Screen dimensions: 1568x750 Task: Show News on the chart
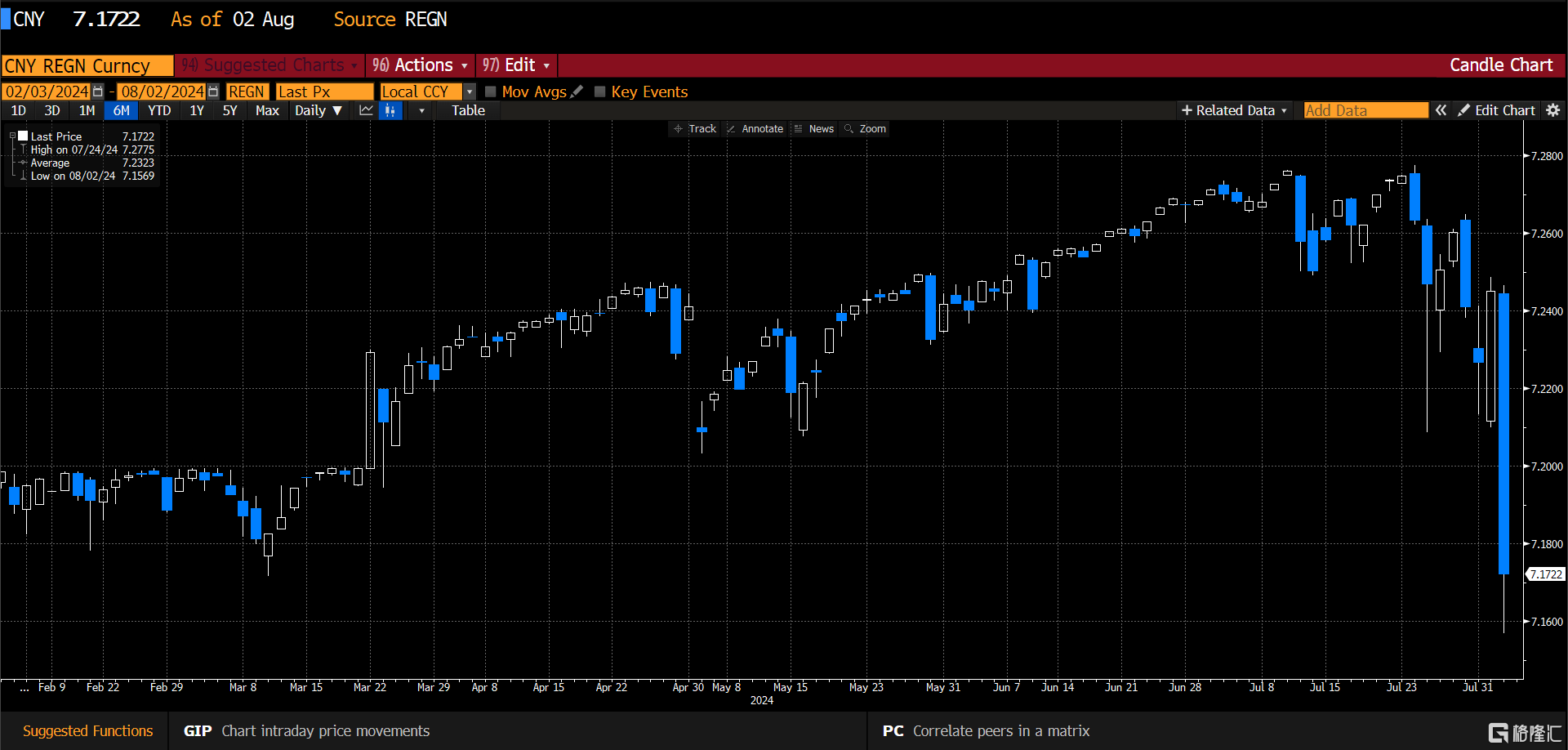click(814, 129)
